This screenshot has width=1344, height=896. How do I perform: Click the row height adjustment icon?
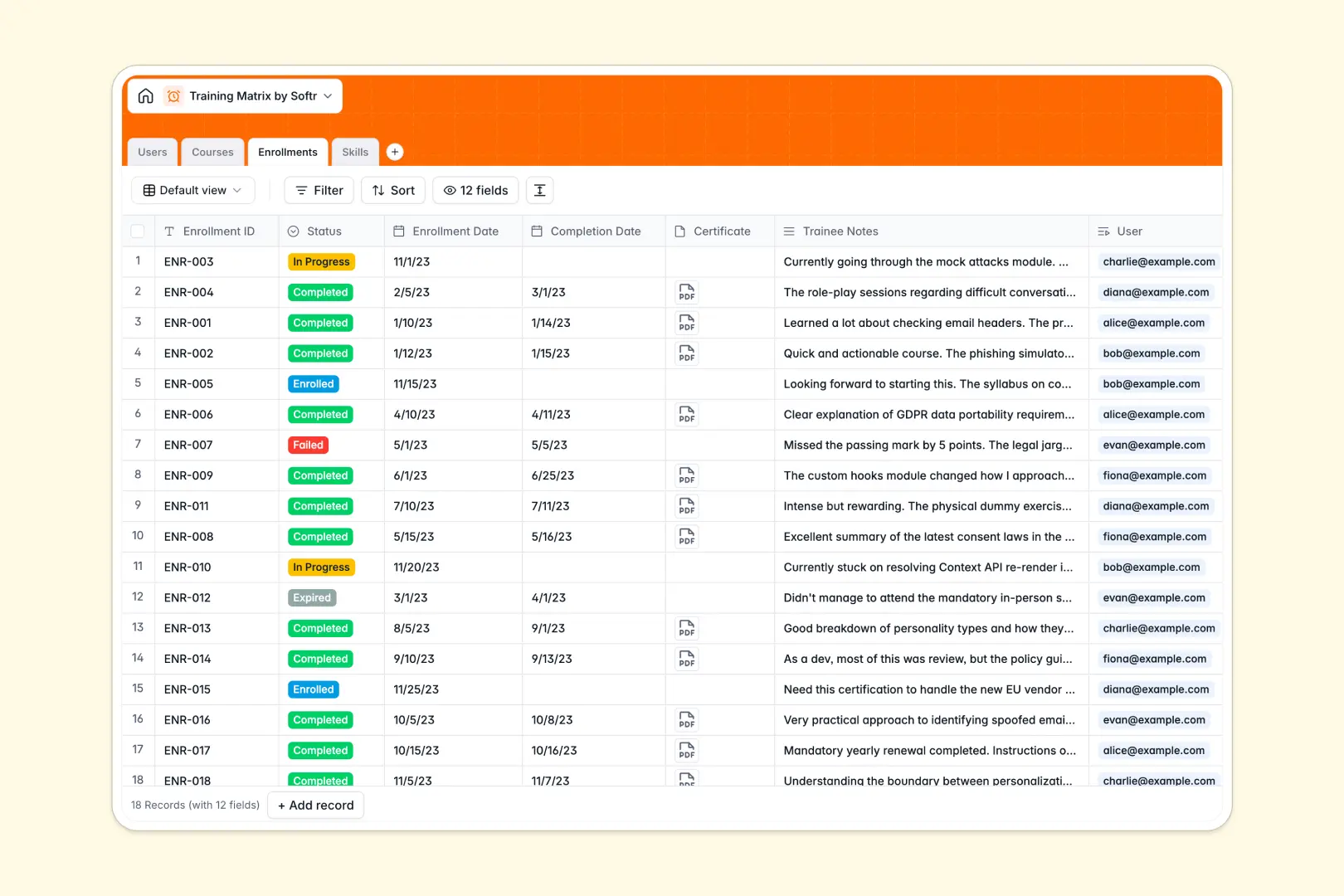[539, 190]
